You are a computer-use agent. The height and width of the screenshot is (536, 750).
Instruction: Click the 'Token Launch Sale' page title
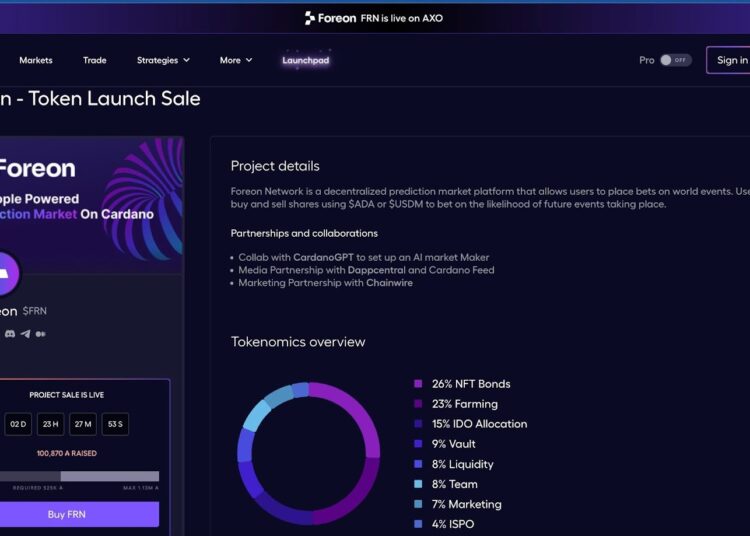(115, 99)
